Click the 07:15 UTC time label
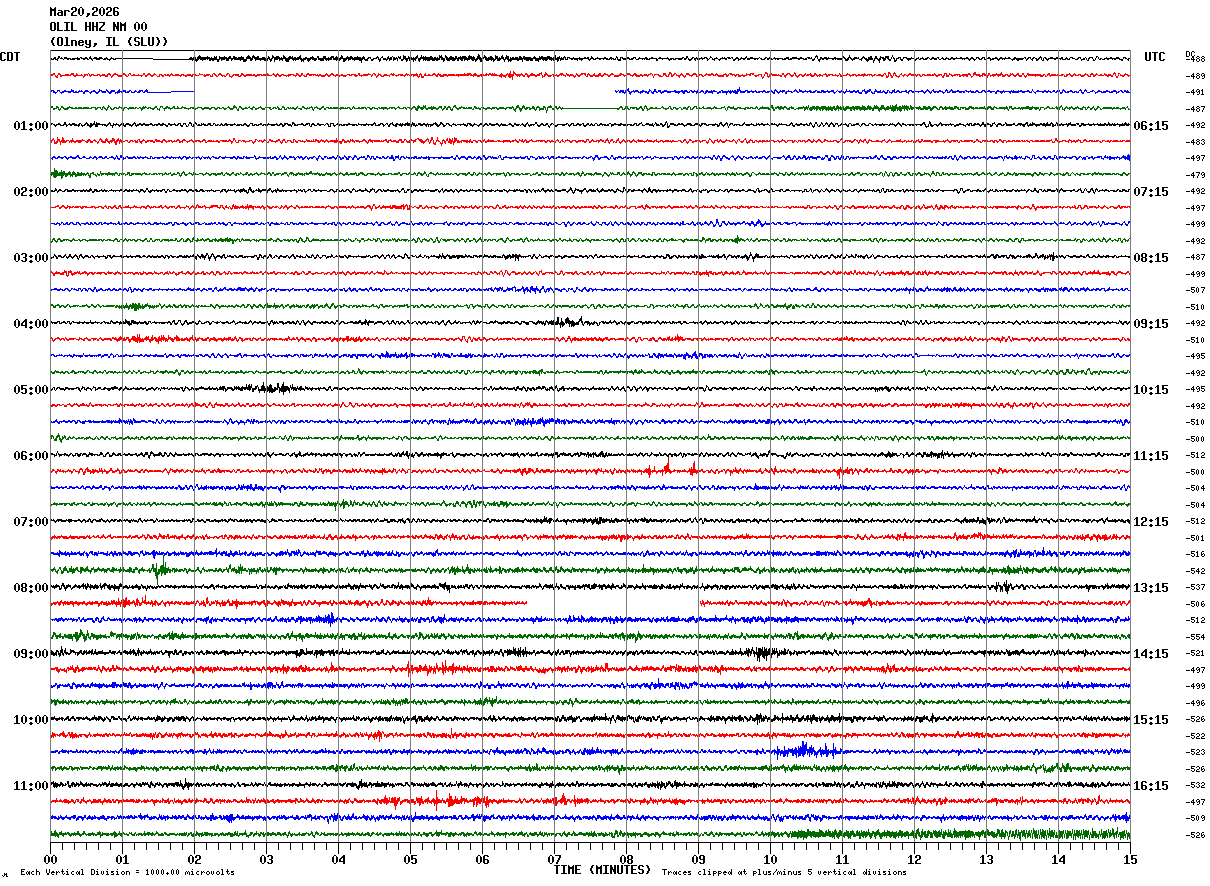 click(1151, 192)
